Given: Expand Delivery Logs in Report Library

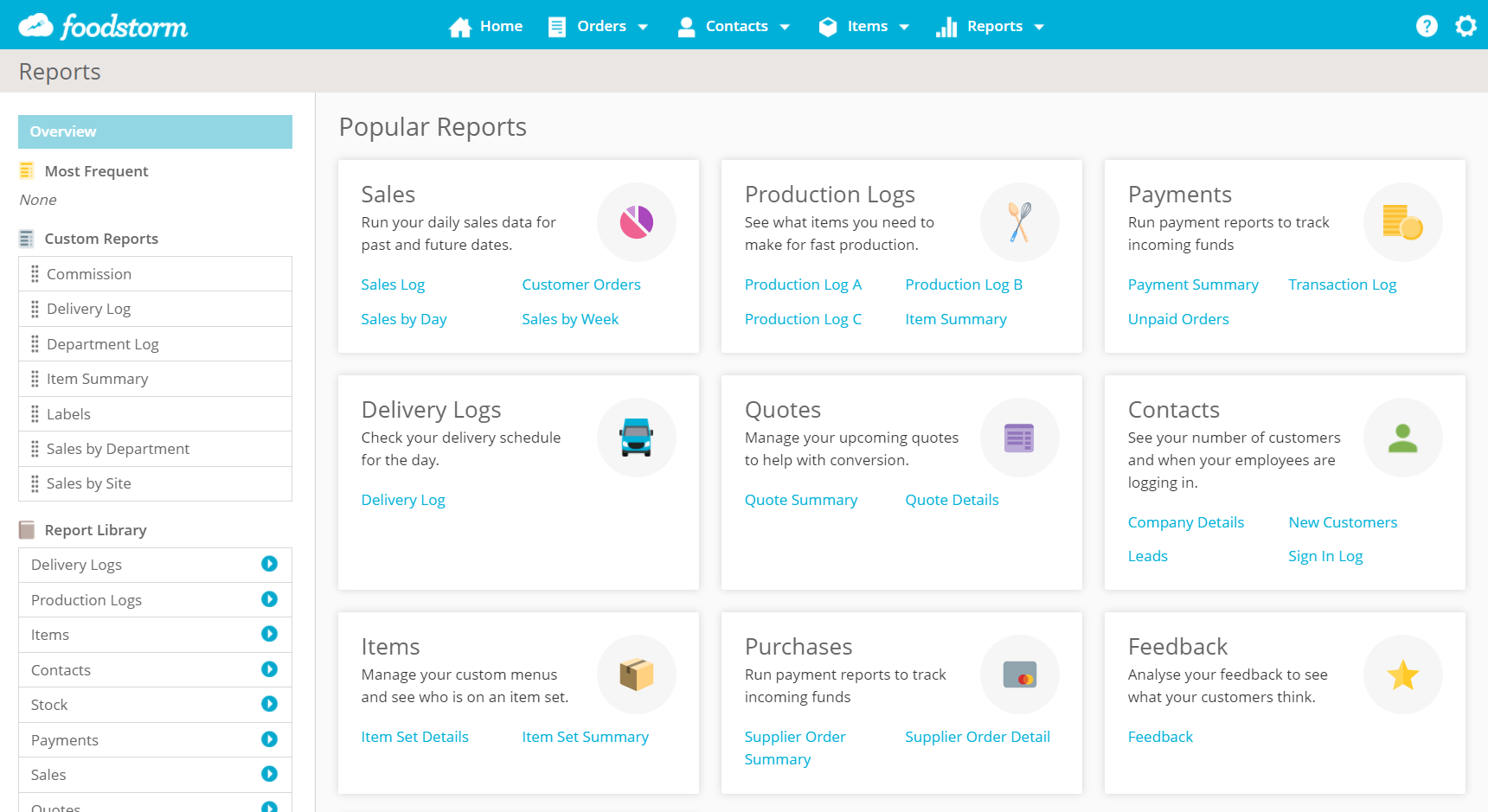Looking at the screenshot, I should coord(269,564).
